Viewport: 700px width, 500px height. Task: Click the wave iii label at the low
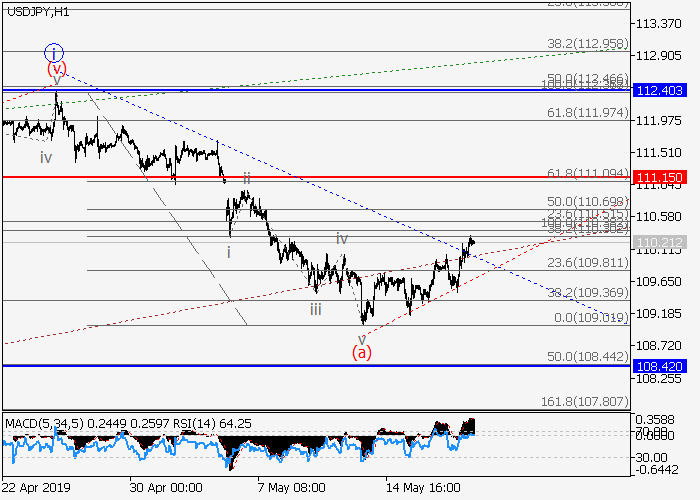tap(315, 310)
